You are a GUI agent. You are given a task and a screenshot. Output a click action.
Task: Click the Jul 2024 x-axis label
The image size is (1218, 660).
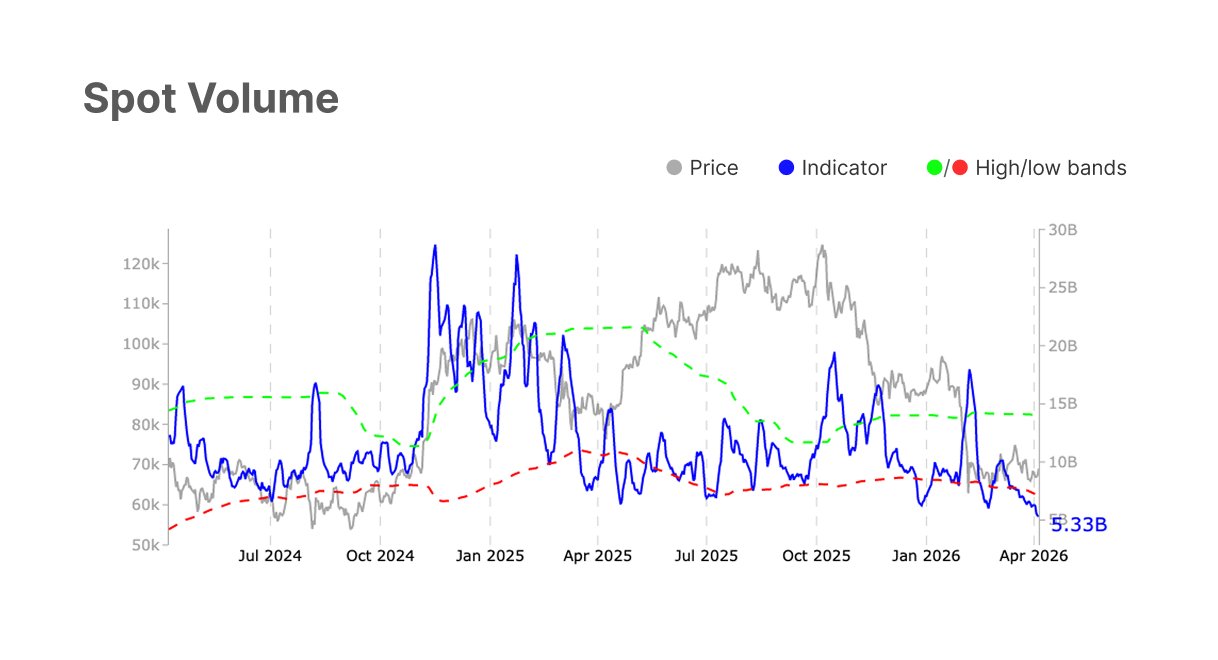pos(270,556)
